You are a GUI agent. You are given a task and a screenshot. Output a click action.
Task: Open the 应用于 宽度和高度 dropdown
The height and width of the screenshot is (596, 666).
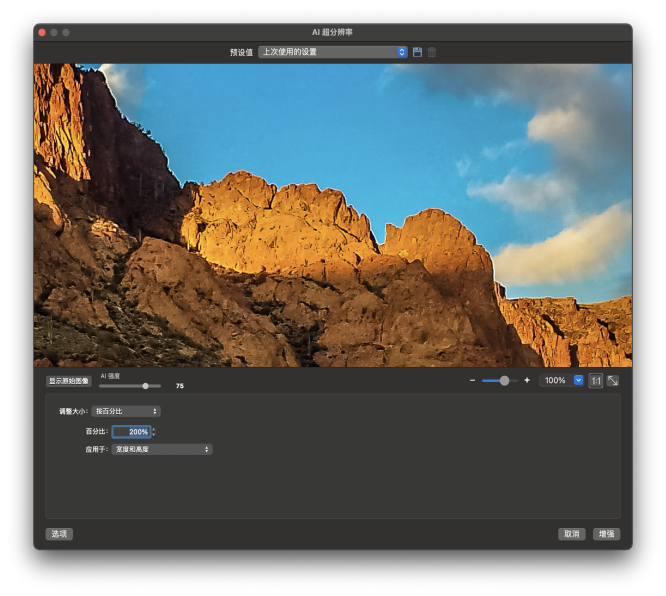[x=161, y=450]
